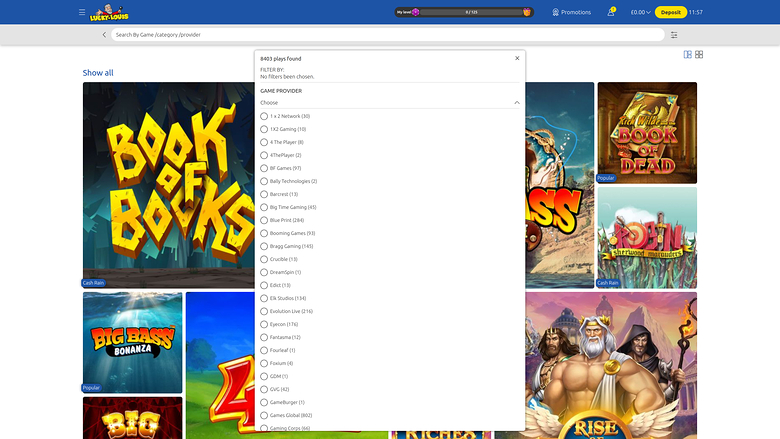Click the Popular tag on Big Bass Bonanza
780x439 pixels.
[x=91, y=388]
